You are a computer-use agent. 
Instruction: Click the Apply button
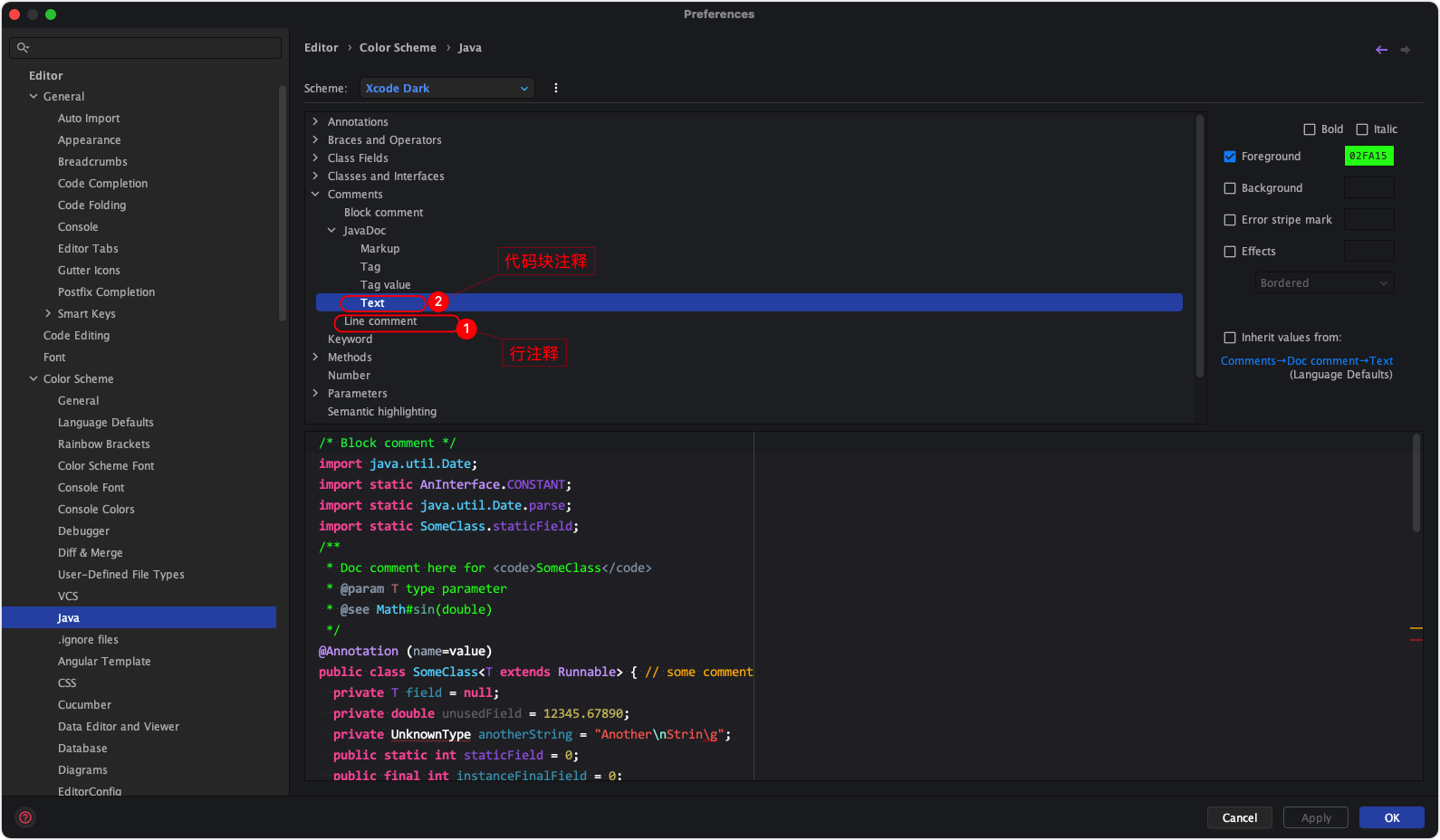[x=1316, y=817]
